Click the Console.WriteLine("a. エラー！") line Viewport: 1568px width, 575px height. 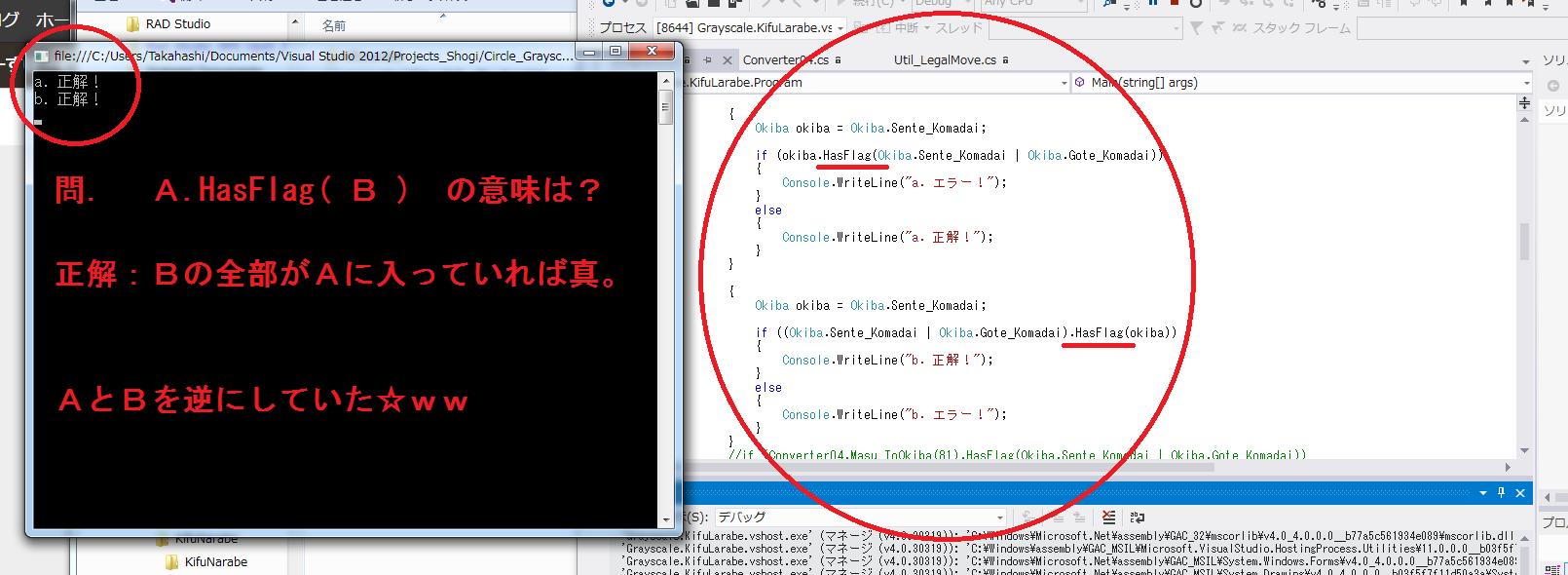point(894,182)
